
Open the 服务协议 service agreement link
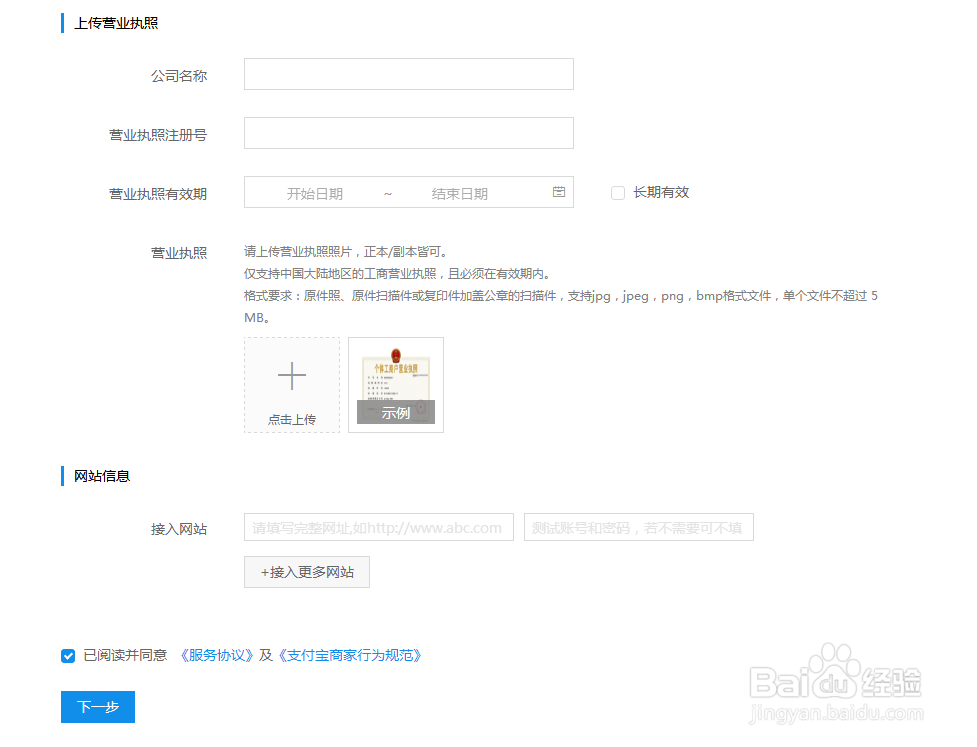click(x=216, y=656)
